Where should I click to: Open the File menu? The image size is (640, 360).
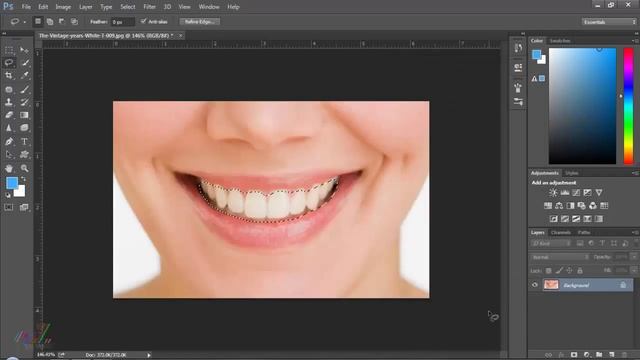coord(26,7)
